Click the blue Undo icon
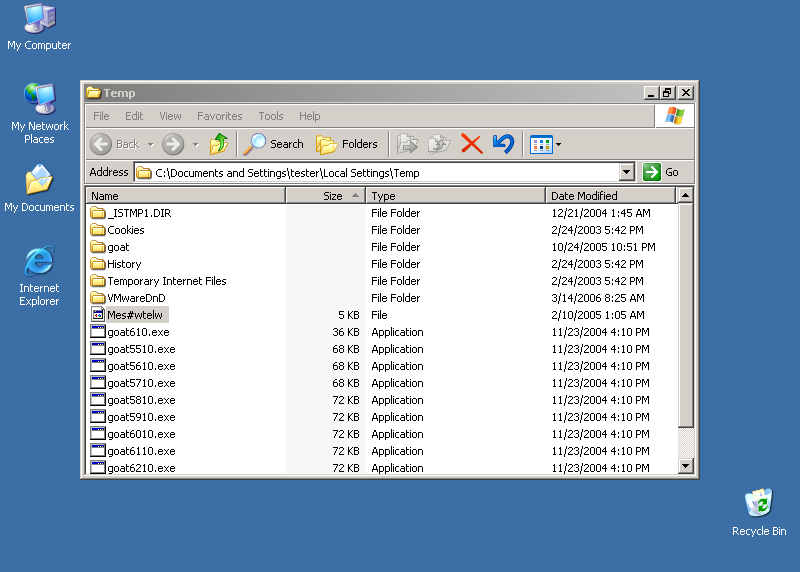The image size is (800, 572). tap(503, 144)
